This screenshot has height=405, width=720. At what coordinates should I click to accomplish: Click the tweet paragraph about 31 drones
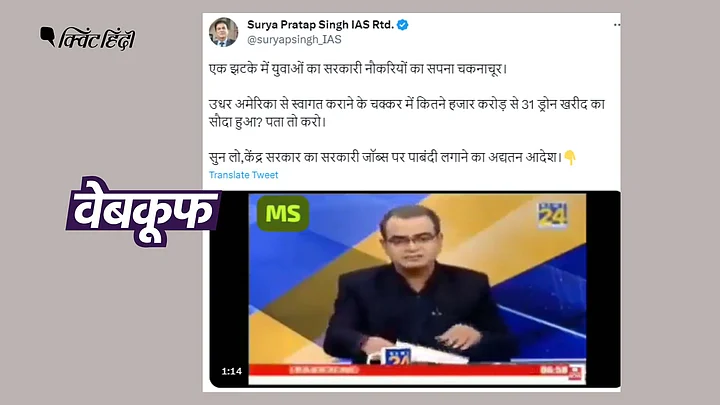[407, 113]
